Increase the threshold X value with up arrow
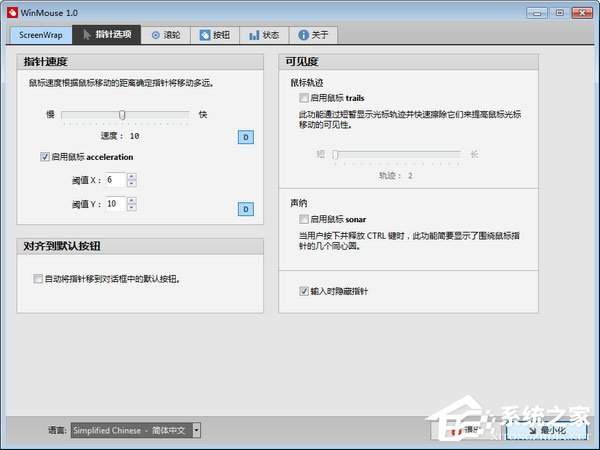The width and height of the screenshot is (600, 450). pos(131,176)
